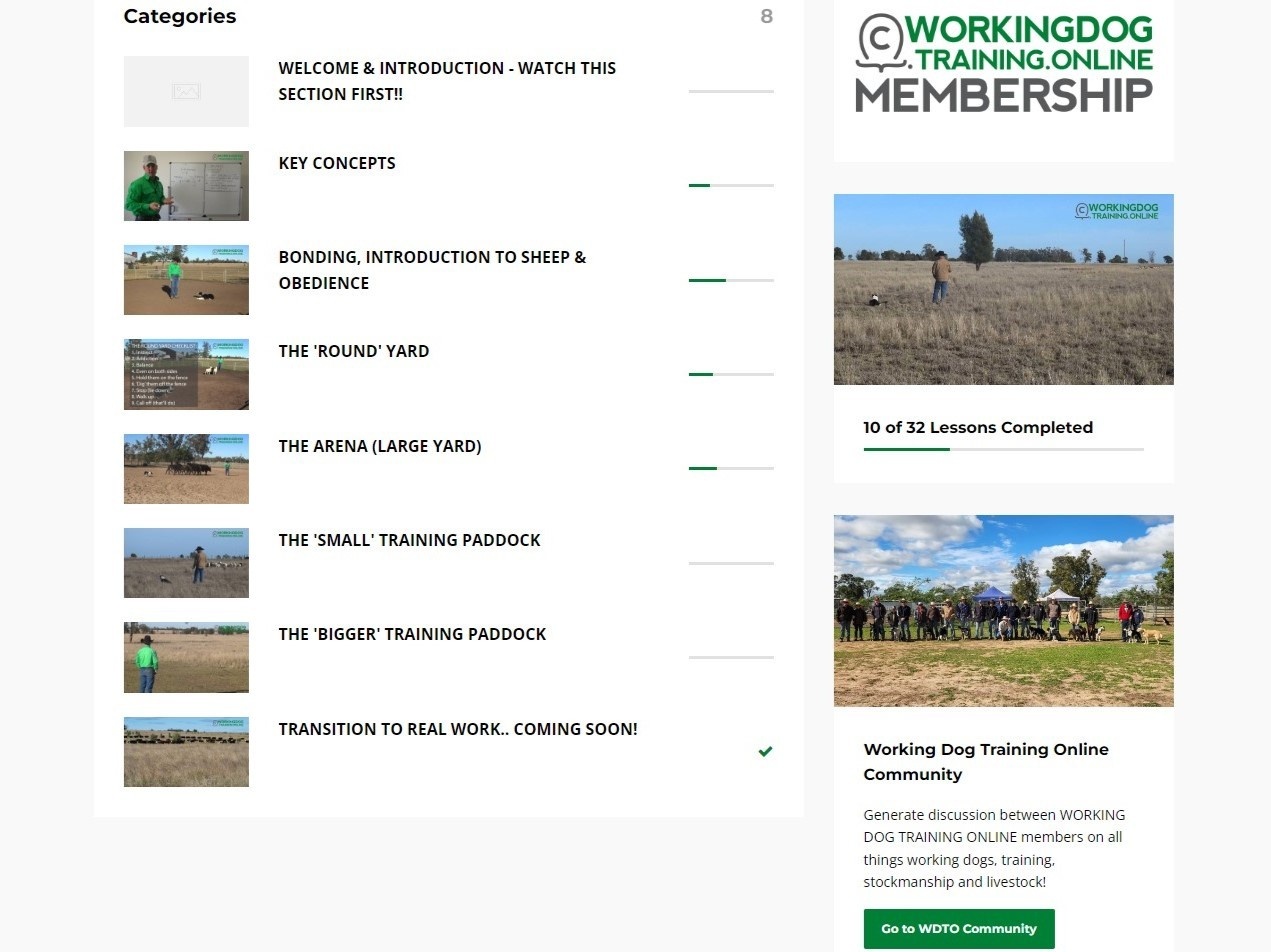Viewport: 1271px width, 952px height.
Task: Open Welcome & Introduction section link
Action: (447, 81)
